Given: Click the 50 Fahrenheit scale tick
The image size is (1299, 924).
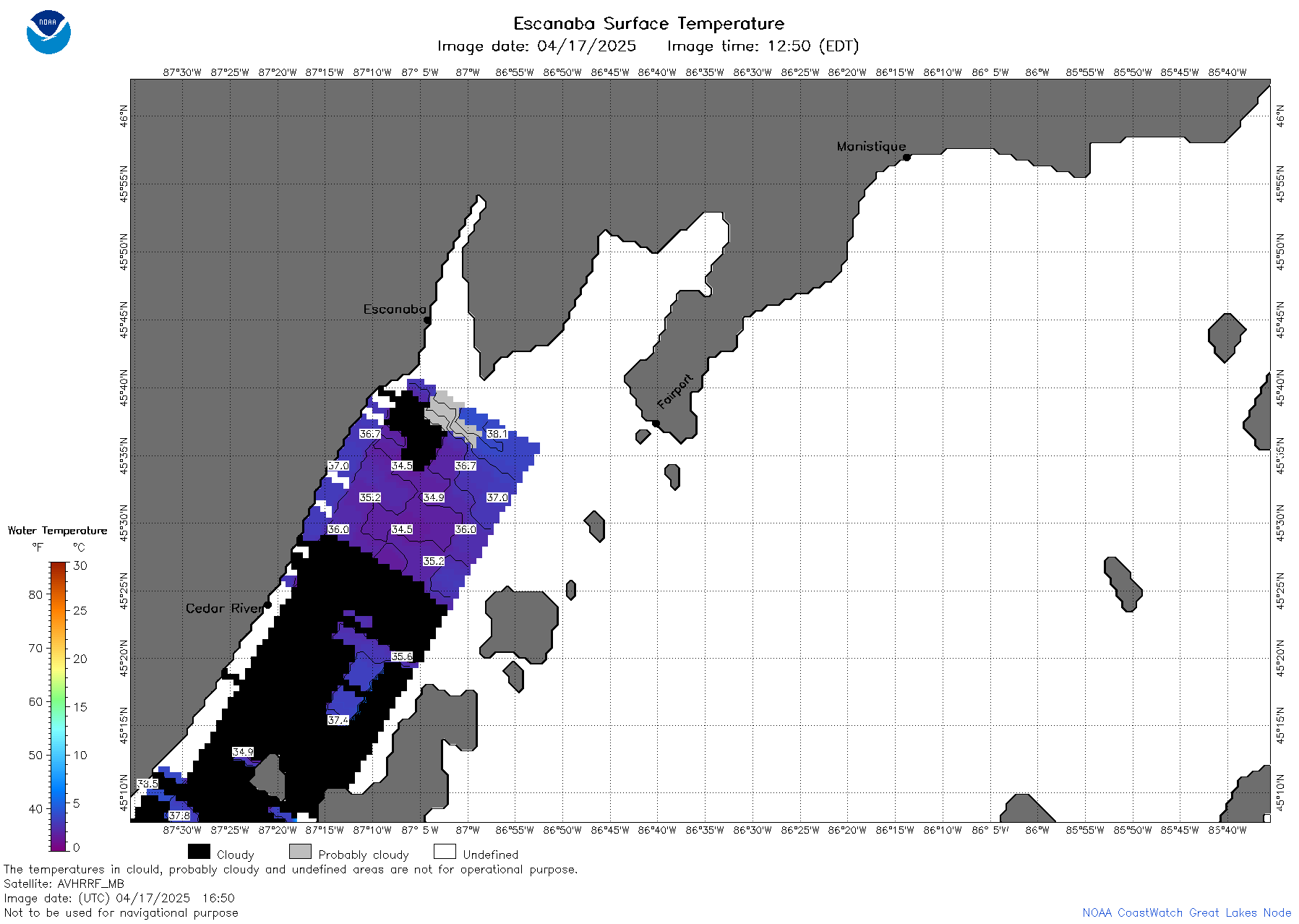Looking at the screenshot, I should point(35,755).
